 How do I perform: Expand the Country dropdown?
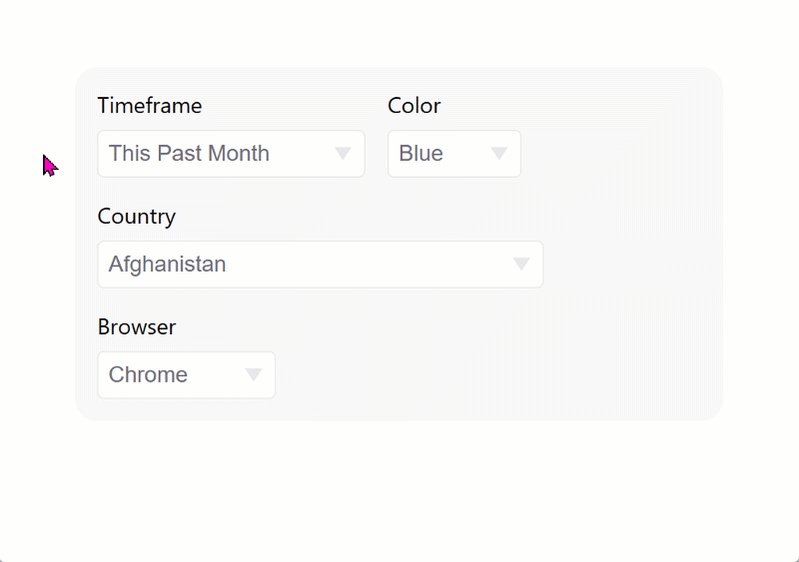(x=320, y=264)
